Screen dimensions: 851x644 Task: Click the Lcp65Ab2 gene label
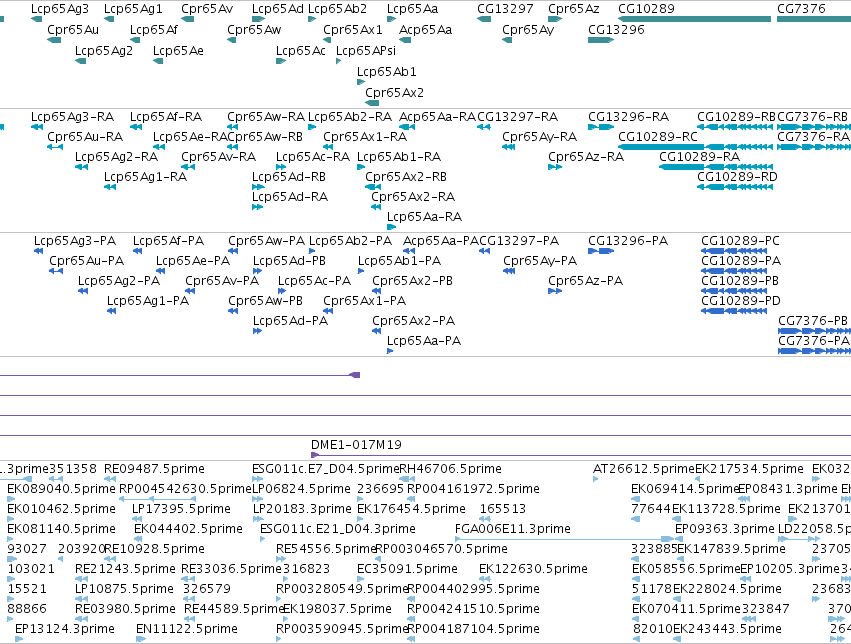tap(337, 9)
